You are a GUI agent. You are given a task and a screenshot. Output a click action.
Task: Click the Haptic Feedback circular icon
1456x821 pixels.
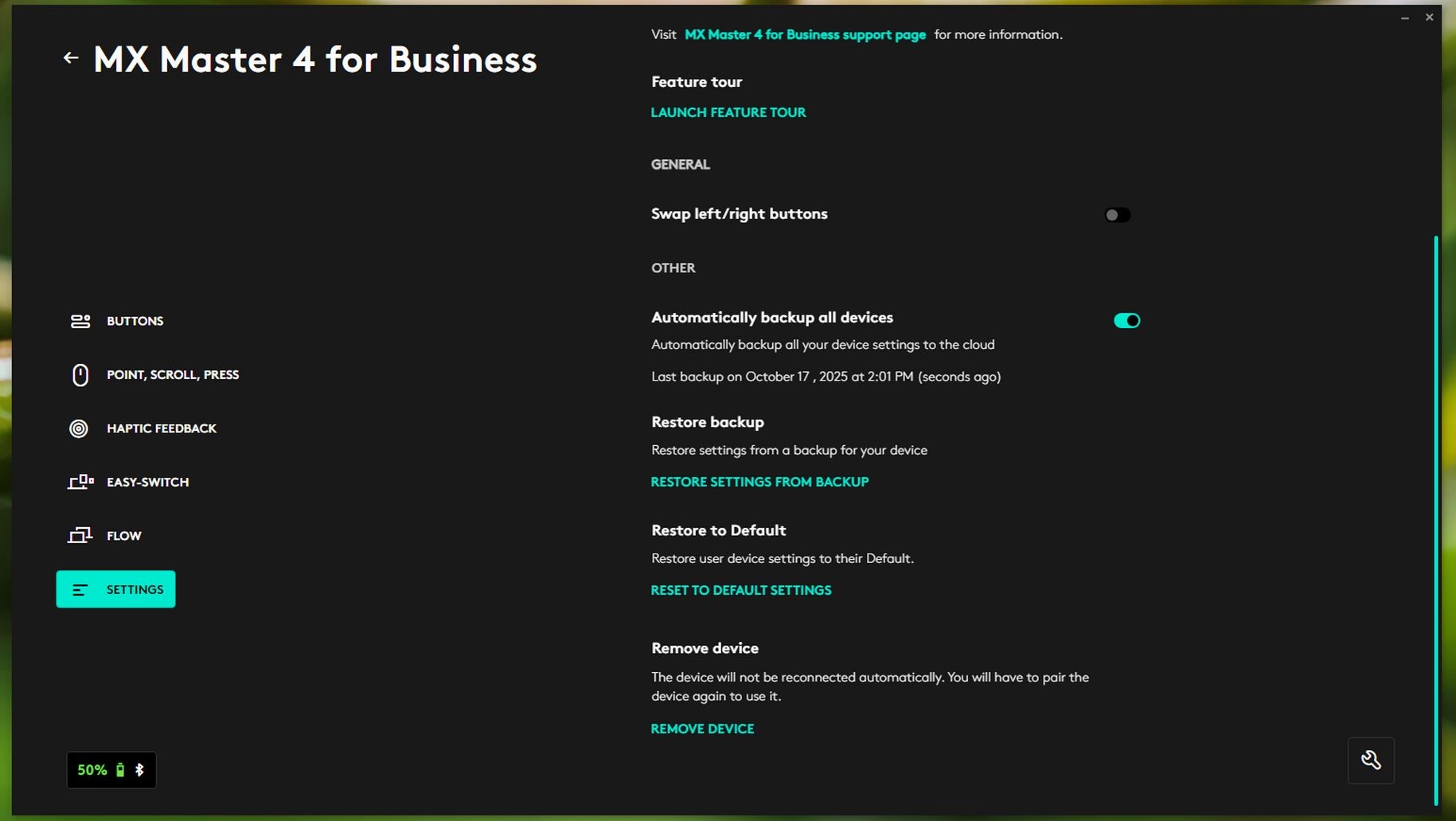click(79, 428)
